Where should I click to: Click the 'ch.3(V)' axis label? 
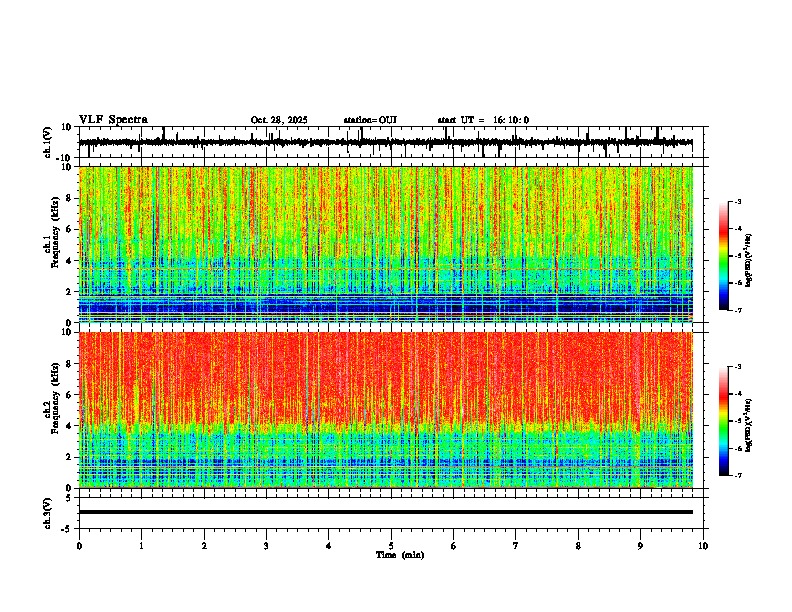[x=47, y=513]
